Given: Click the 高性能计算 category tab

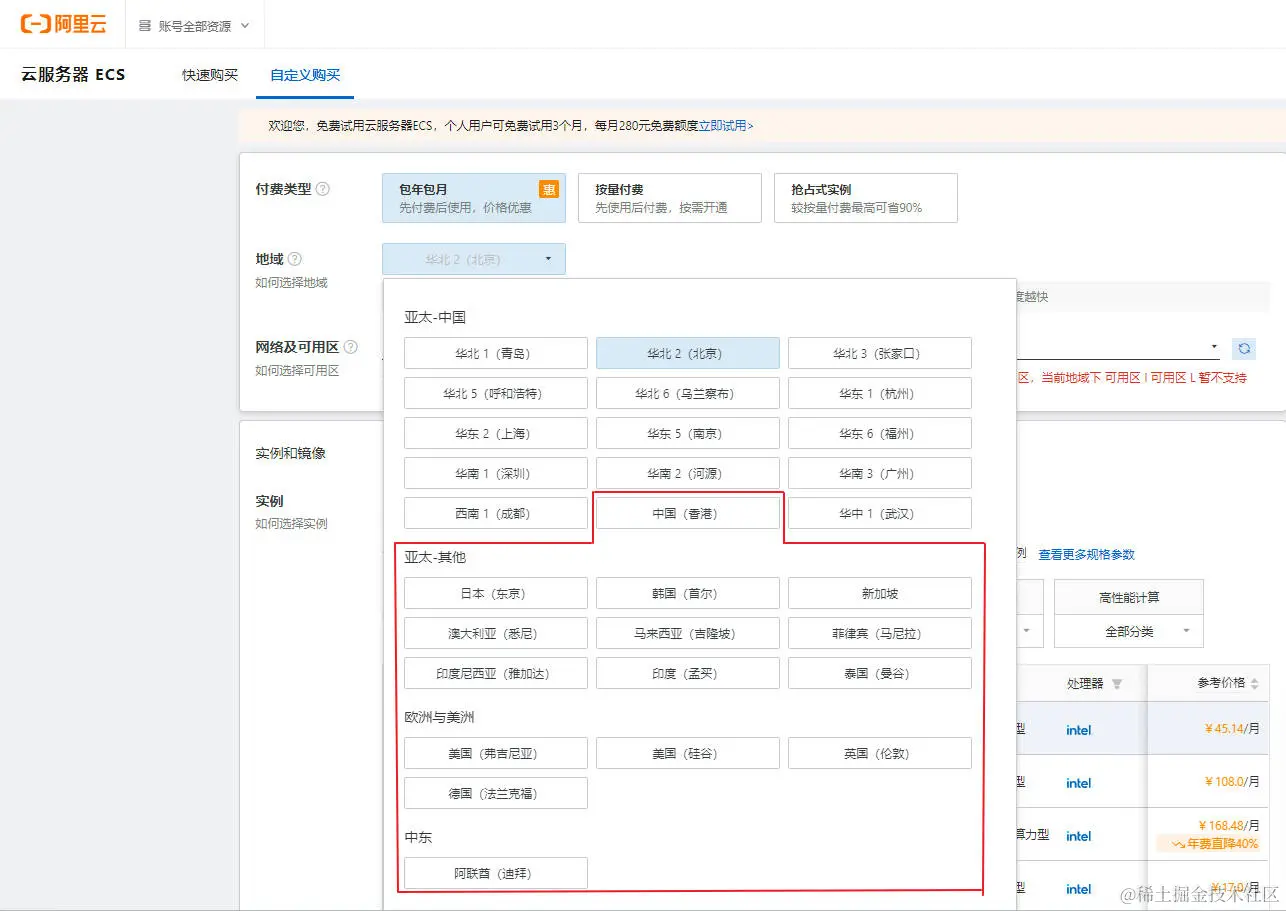Looking at the screenshot, I should coord(1128,596).
